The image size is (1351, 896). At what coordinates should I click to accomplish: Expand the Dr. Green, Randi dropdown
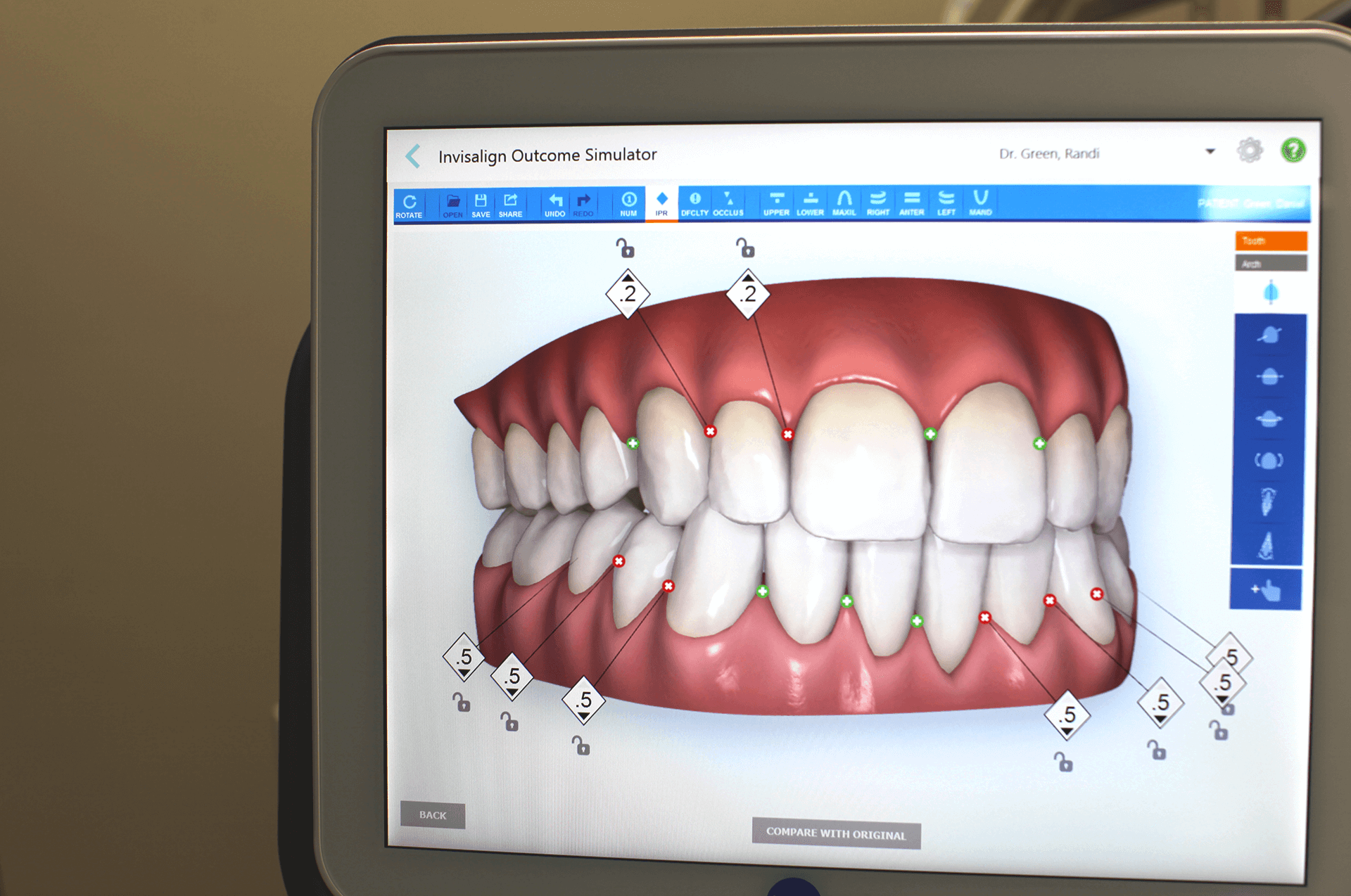(x=1210, y=151)
